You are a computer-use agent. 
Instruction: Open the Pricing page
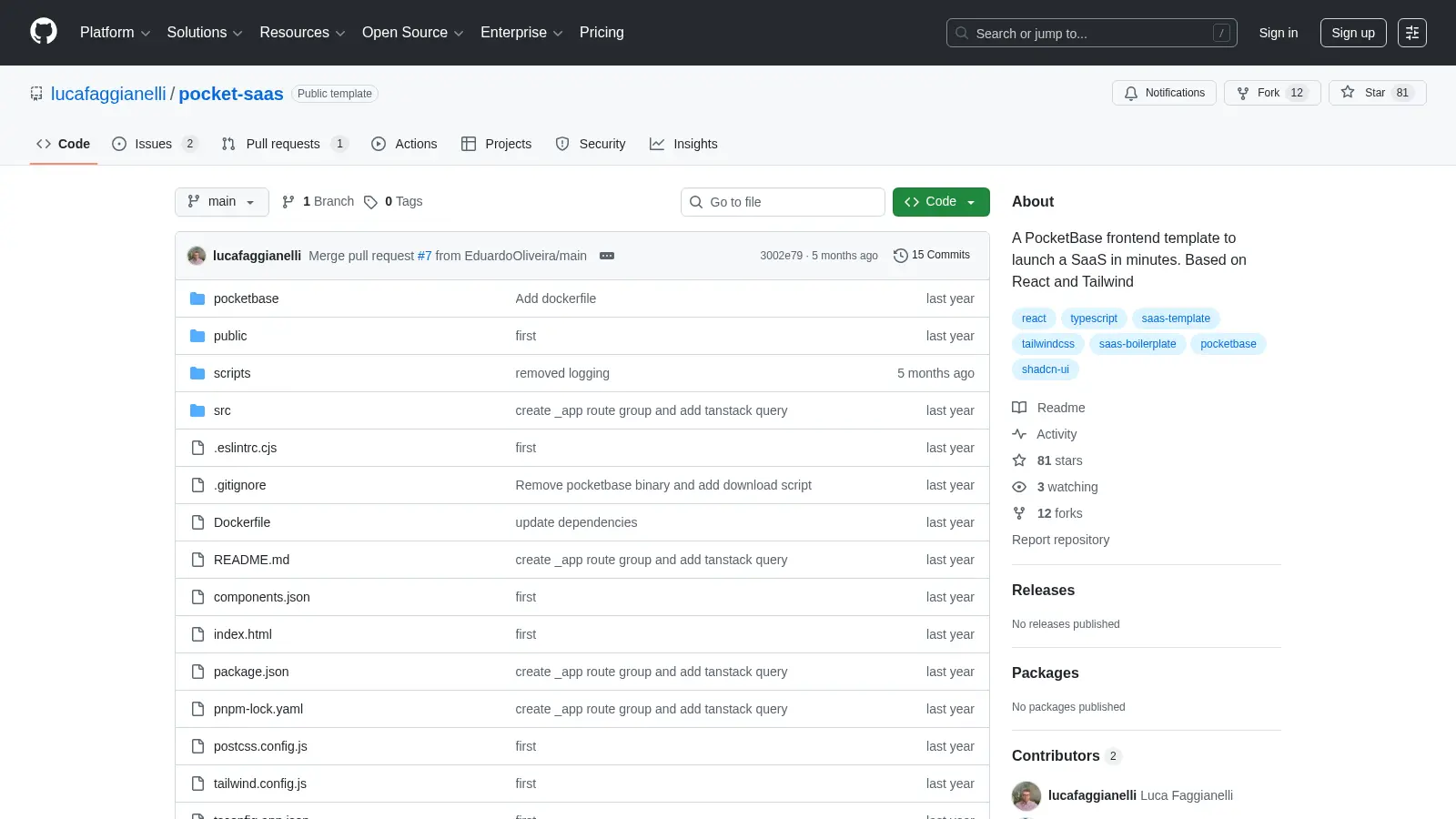[602, 33]
